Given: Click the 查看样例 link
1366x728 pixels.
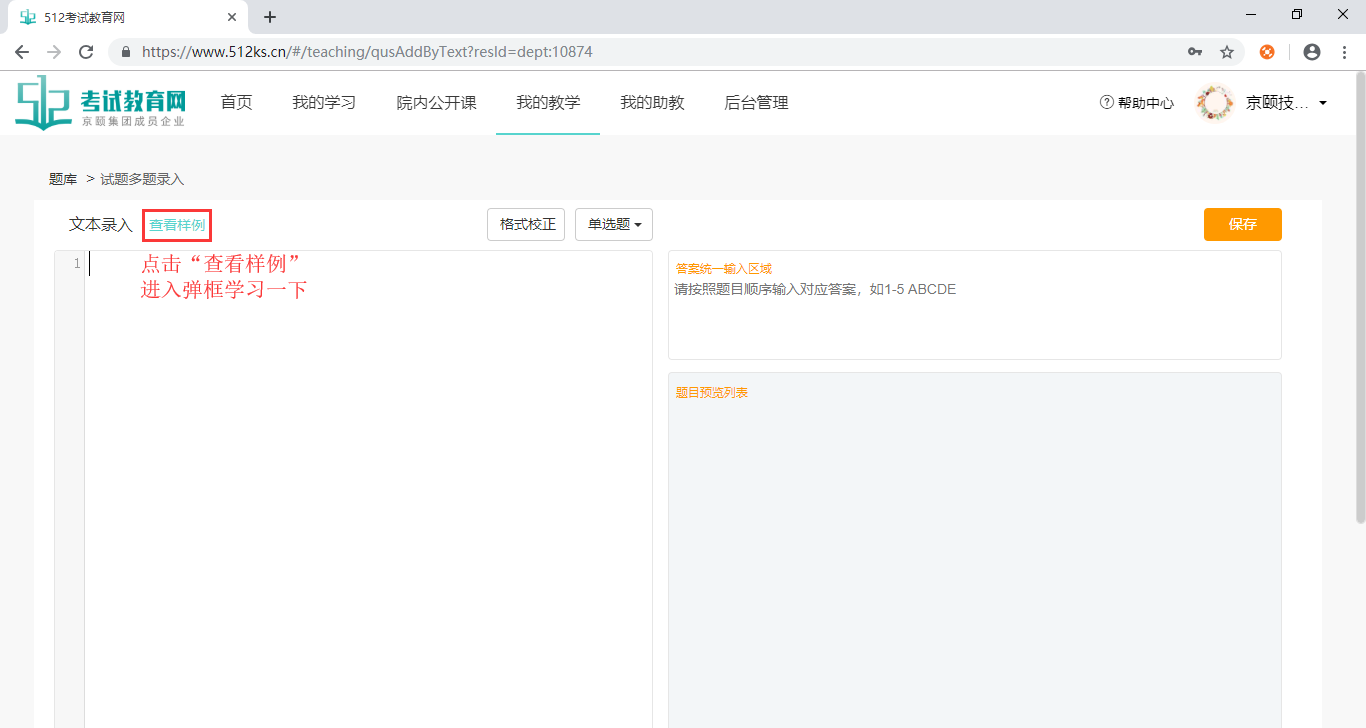Looking at the screenshot, I should point(177,225).
